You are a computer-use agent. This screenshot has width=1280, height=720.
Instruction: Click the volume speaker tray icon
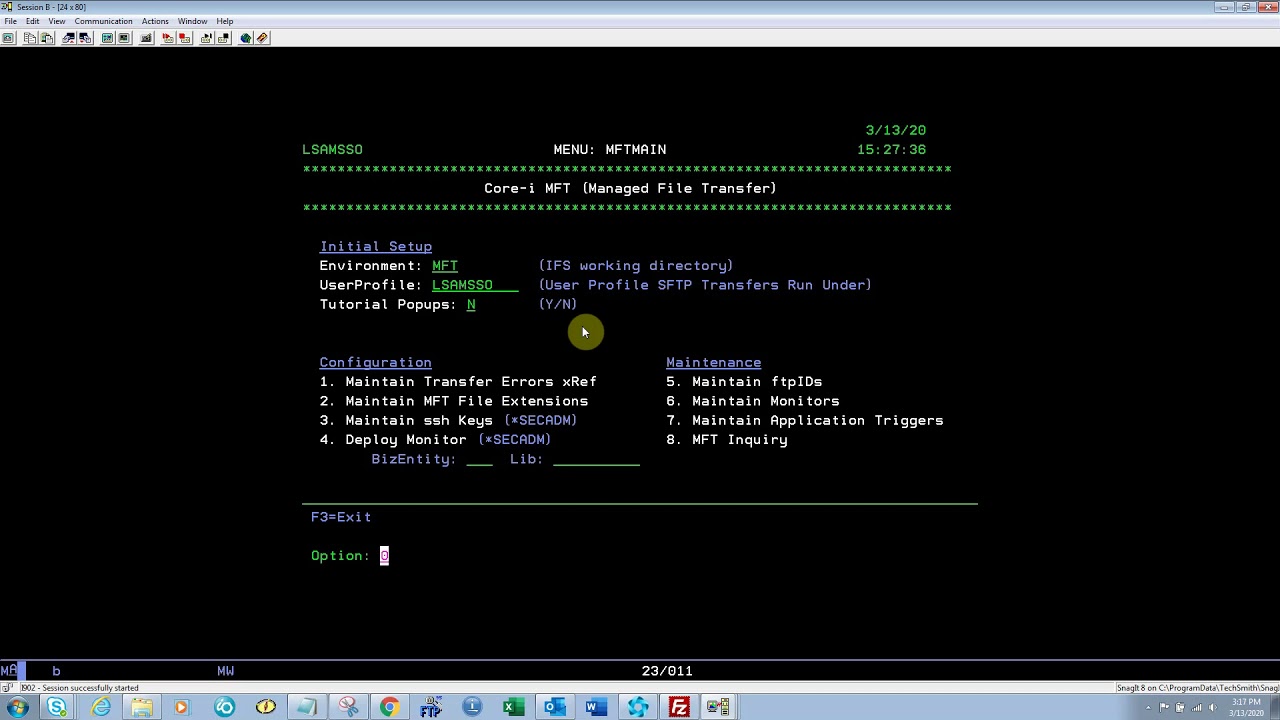pos(1213,708)
